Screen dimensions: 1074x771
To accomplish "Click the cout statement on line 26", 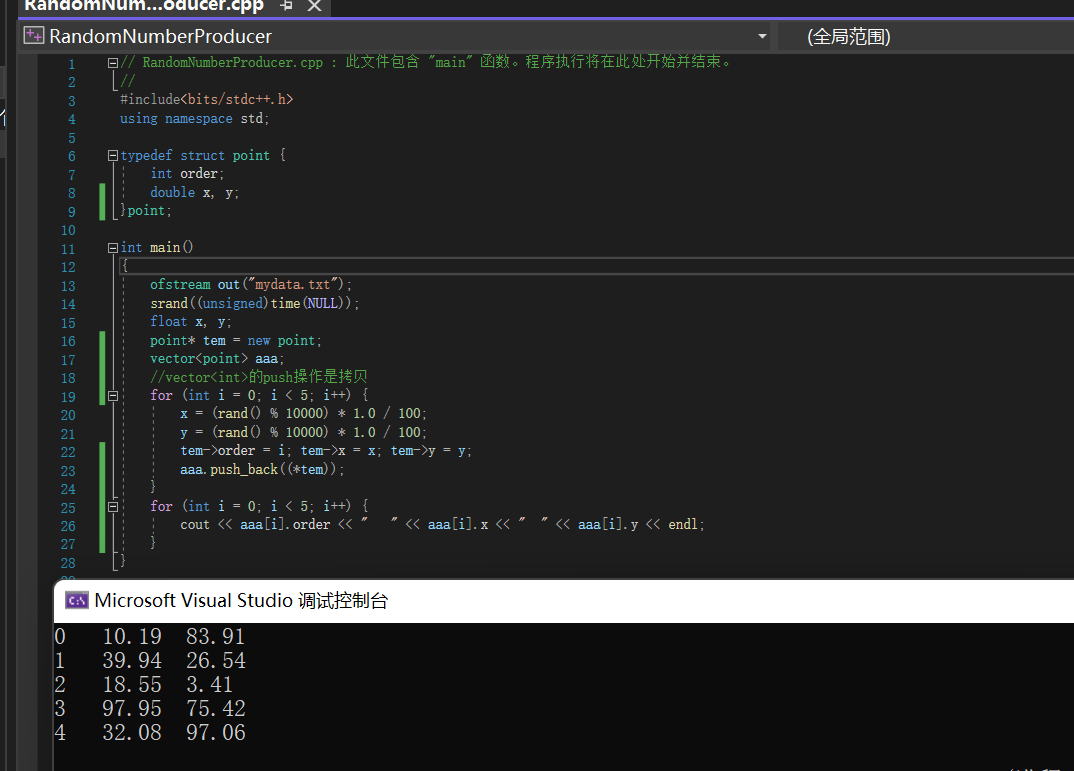I will click(442, 524).
